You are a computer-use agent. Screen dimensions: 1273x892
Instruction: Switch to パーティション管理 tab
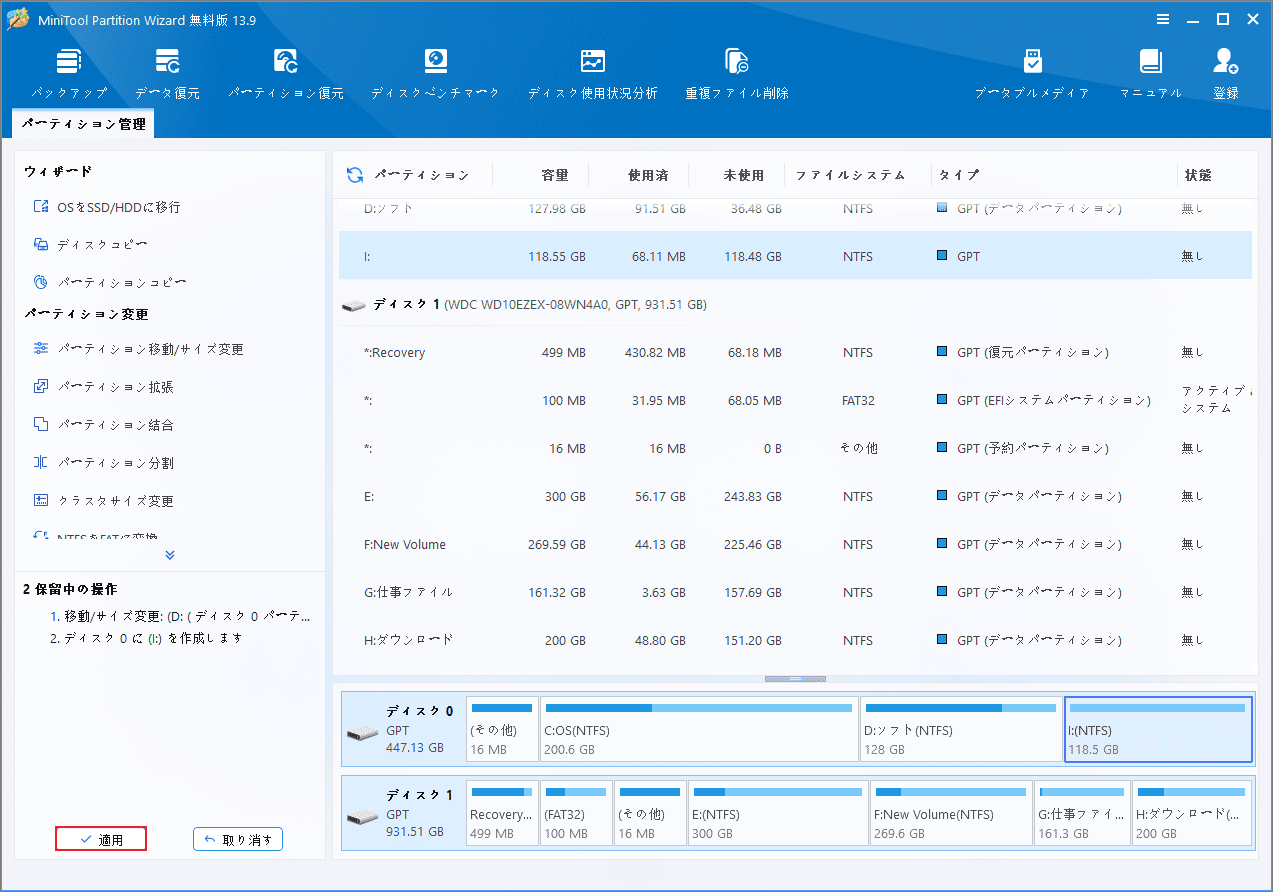(x=84, y=124)
